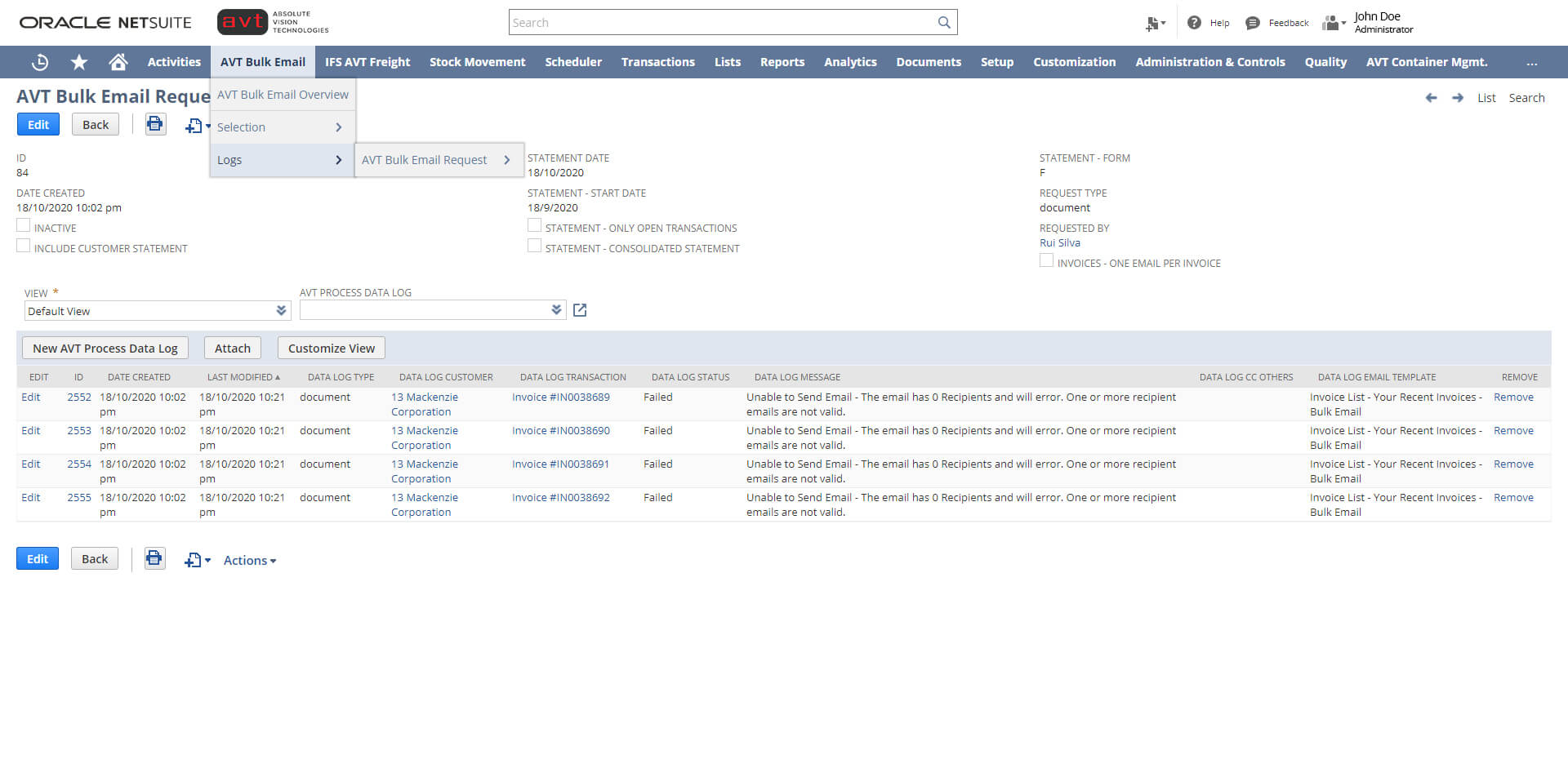Open the Default View dropdown
The height and width of the screenshot is (764, 1568).
pos(279,310)
